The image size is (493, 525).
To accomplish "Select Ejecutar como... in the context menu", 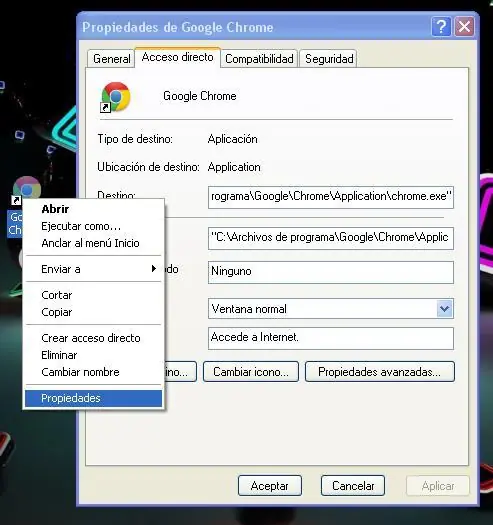I will pos(94,226).
